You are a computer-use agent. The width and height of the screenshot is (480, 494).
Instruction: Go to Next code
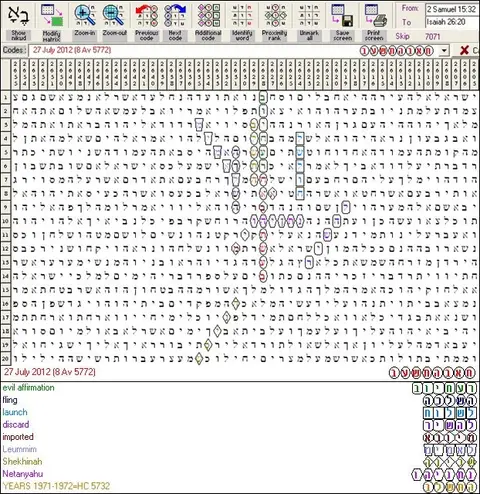pos(175,16)
